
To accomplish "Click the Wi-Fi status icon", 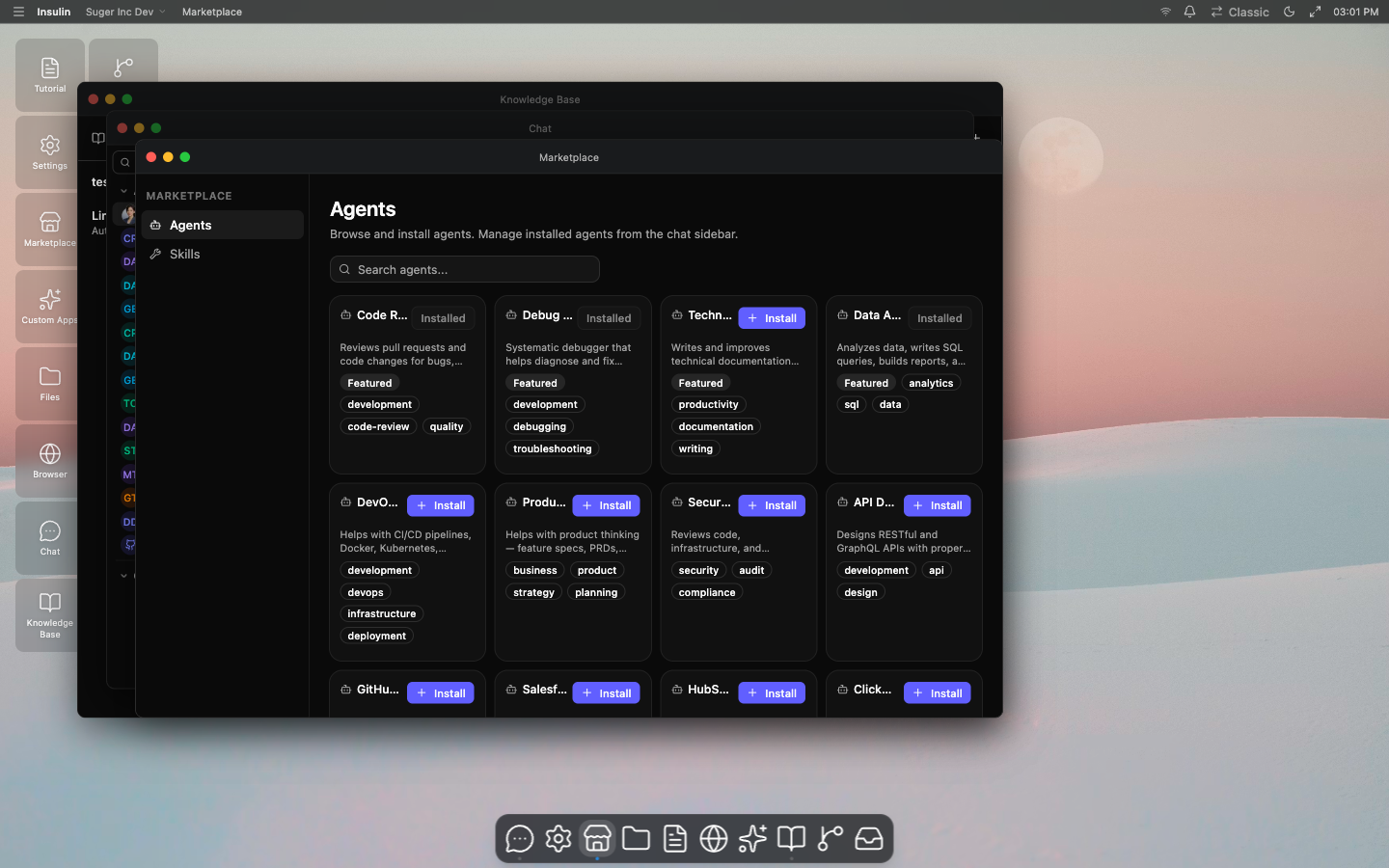I will 1165,12.
